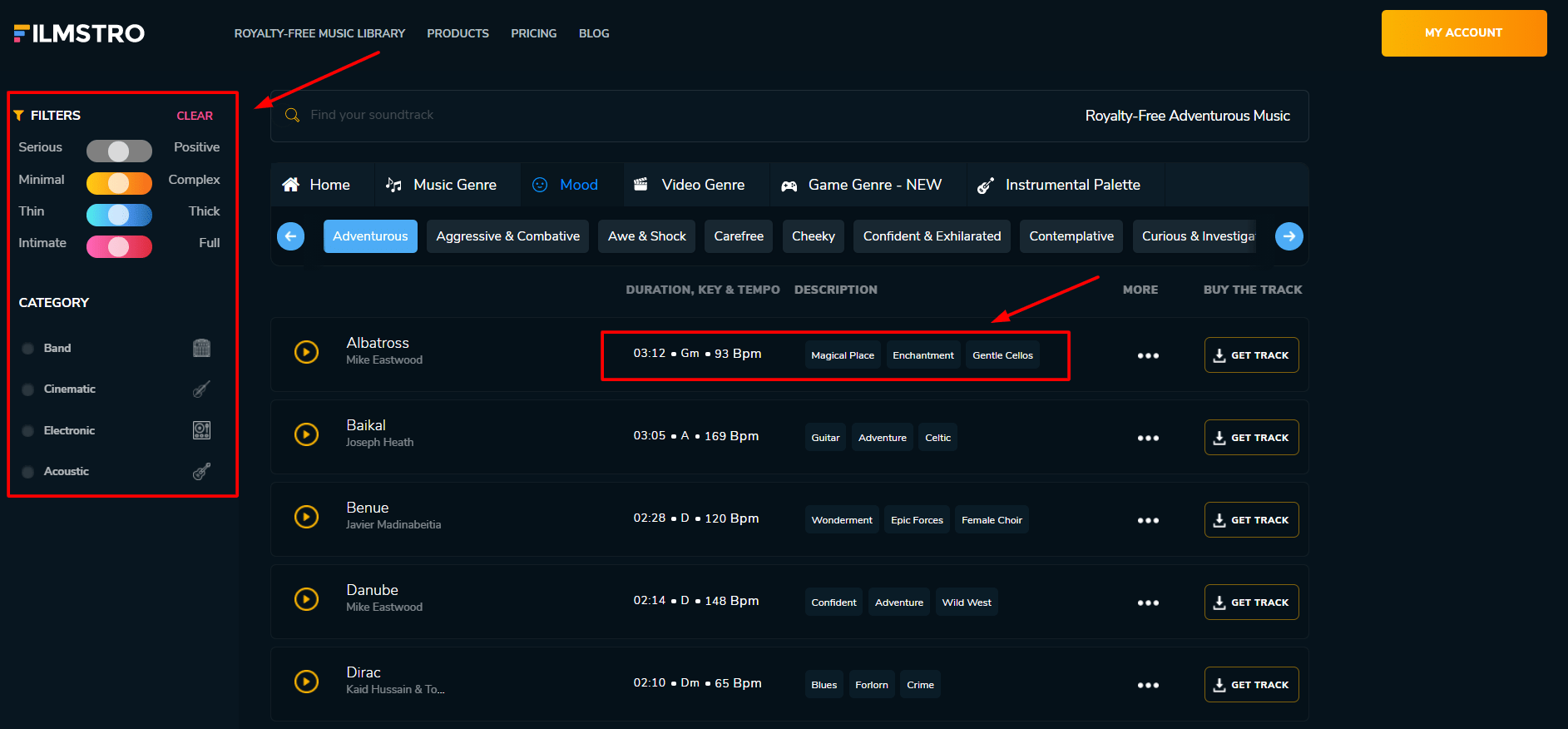Expand more options for Danube
1568x729 pixels.
click(1148, 603)
